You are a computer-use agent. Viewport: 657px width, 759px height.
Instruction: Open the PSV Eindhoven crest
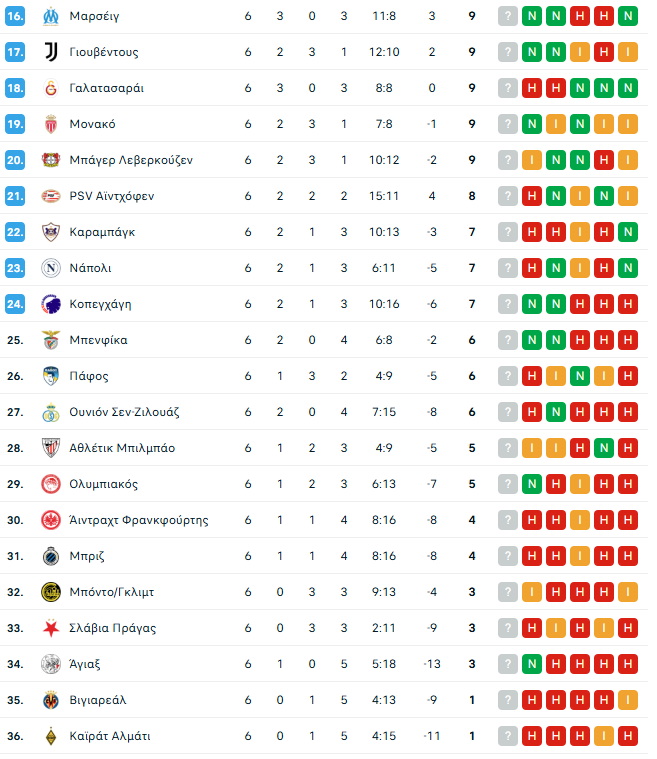(x=50, y=196)
